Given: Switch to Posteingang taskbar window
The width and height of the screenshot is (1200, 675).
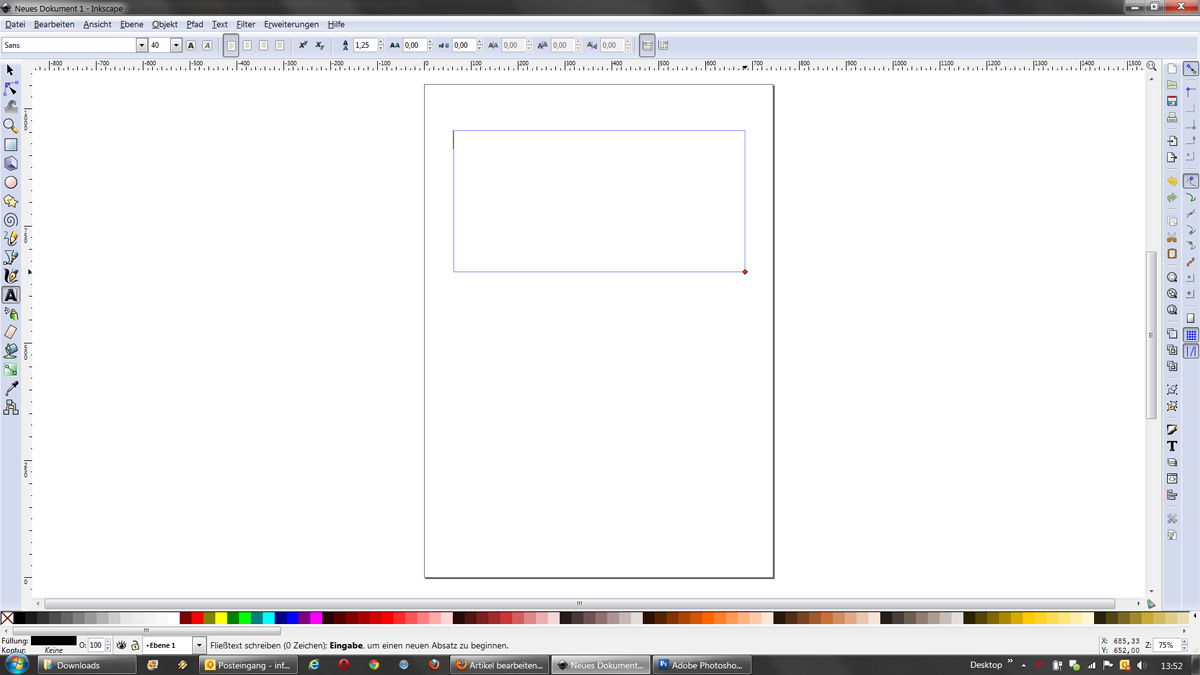Looking at the screenshot, I should click(x=247, y=664).
